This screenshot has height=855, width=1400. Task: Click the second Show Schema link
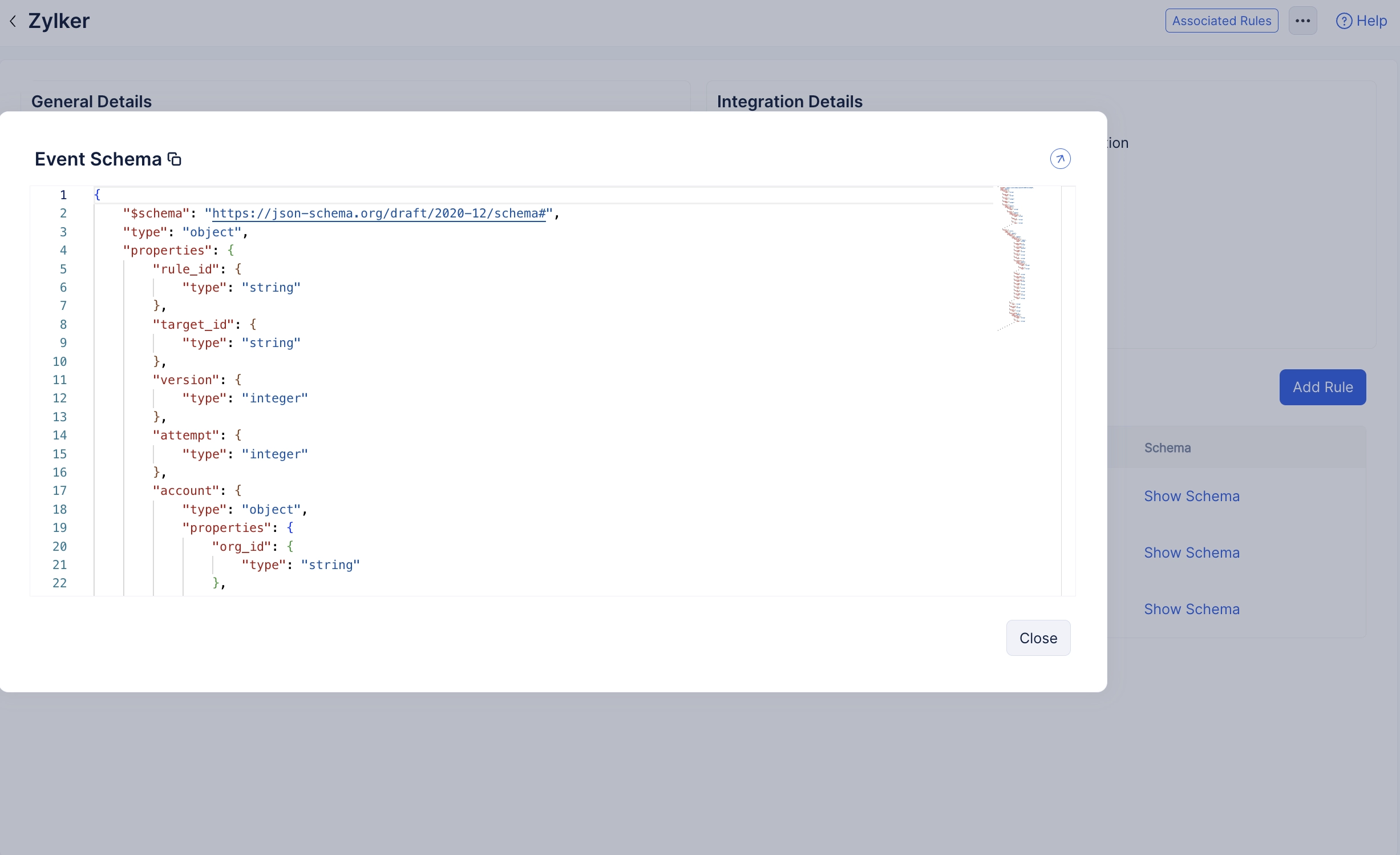(x=1191, y=552)
